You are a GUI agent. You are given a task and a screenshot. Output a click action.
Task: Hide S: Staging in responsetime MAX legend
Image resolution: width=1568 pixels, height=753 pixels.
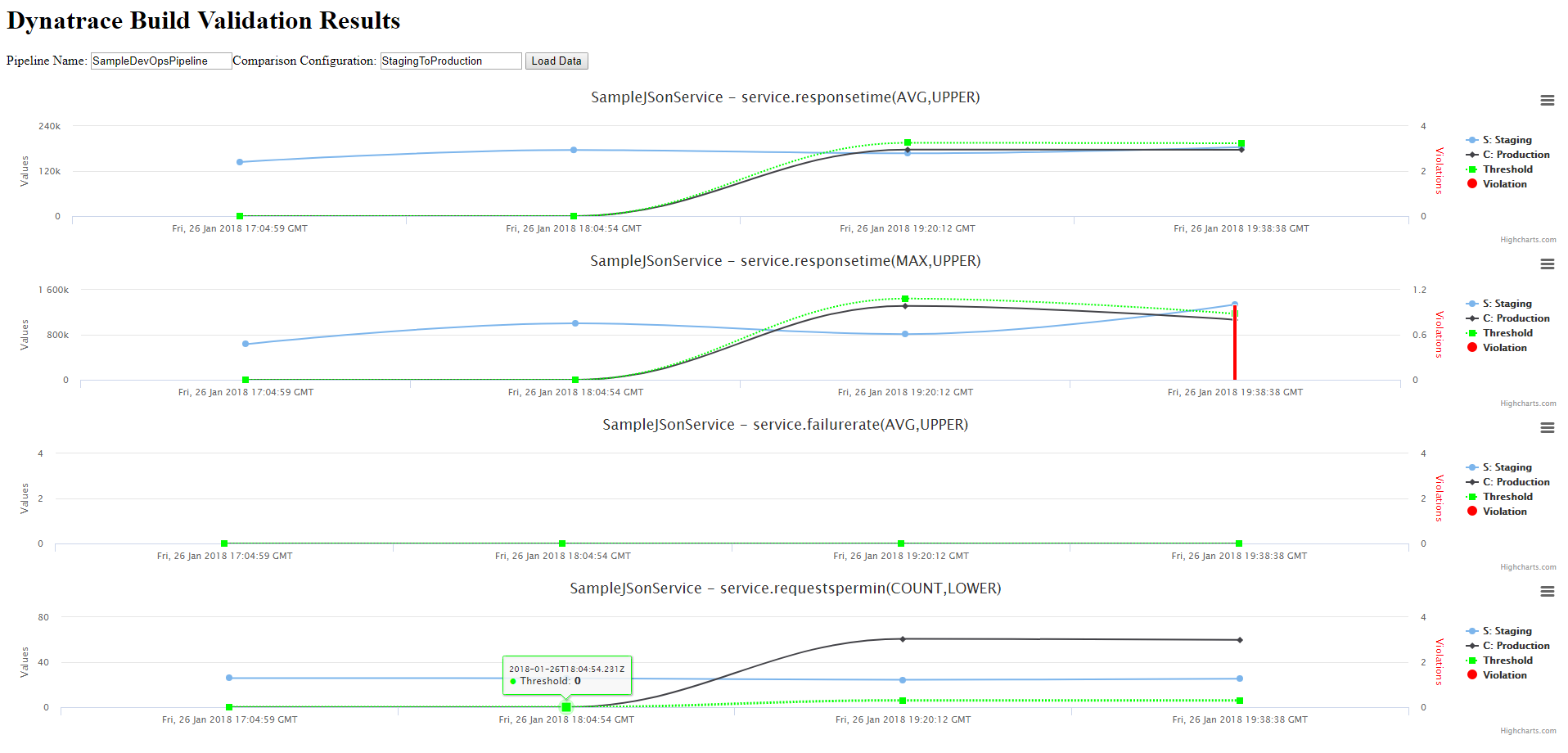pos(1499,304)
